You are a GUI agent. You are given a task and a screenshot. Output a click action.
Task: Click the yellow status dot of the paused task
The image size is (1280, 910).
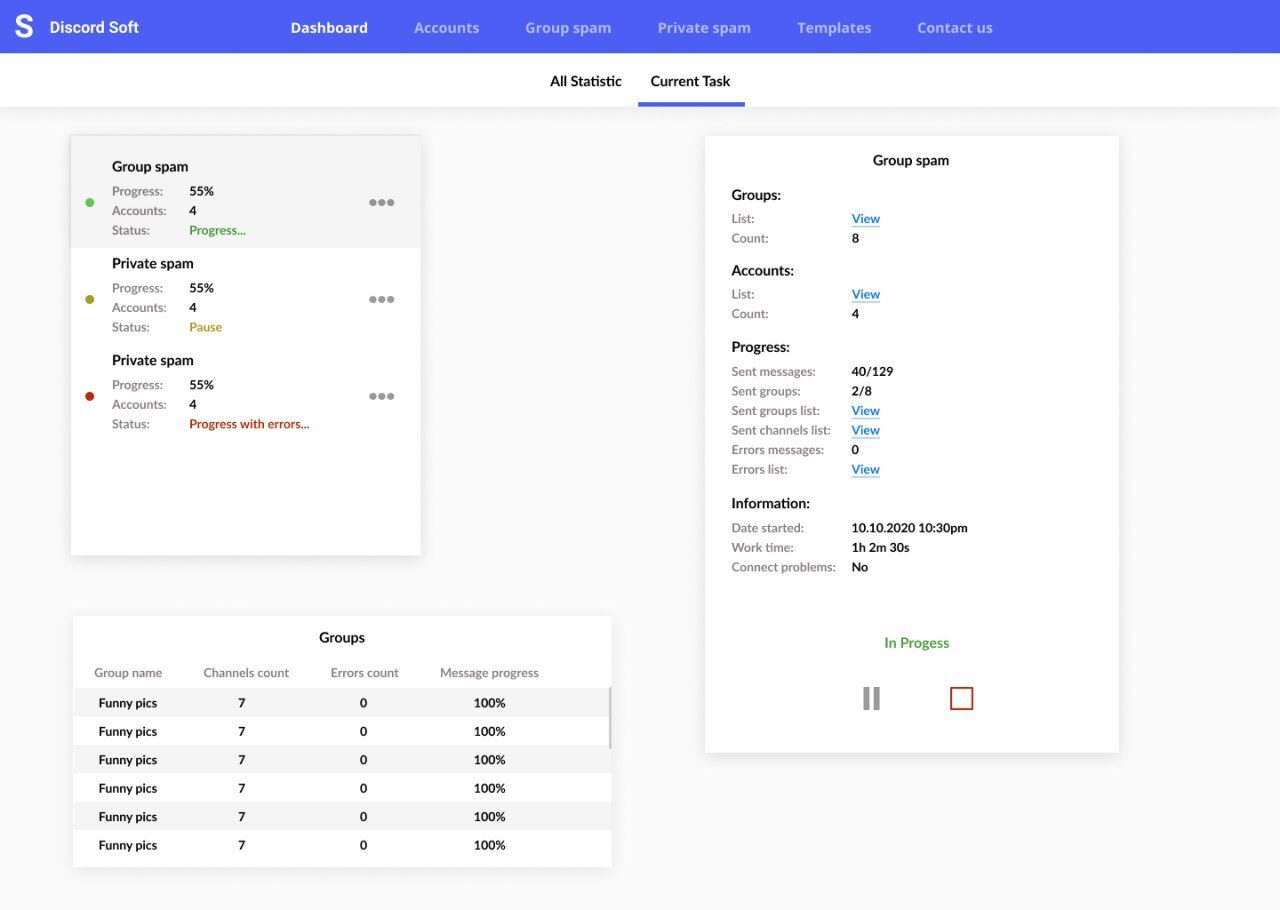click(90, 300)
